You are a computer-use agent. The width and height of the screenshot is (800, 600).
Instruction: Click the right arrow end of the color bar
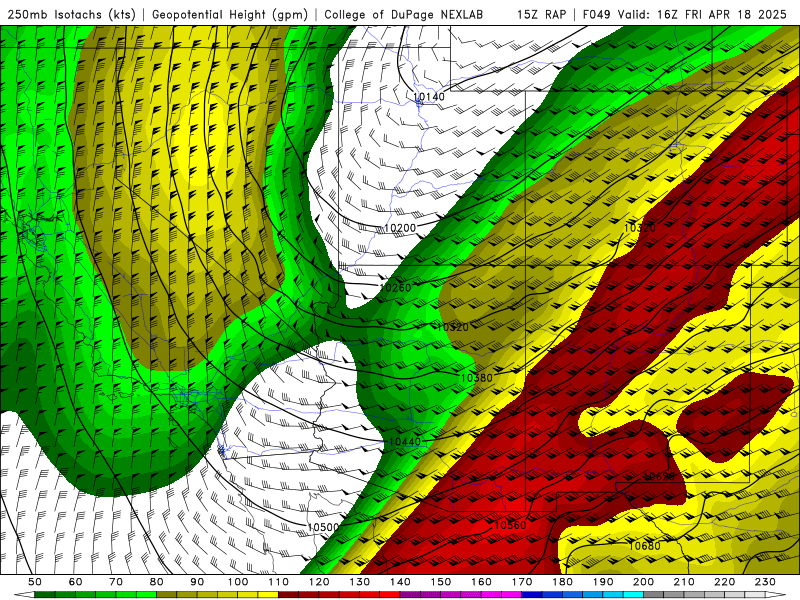776,595
